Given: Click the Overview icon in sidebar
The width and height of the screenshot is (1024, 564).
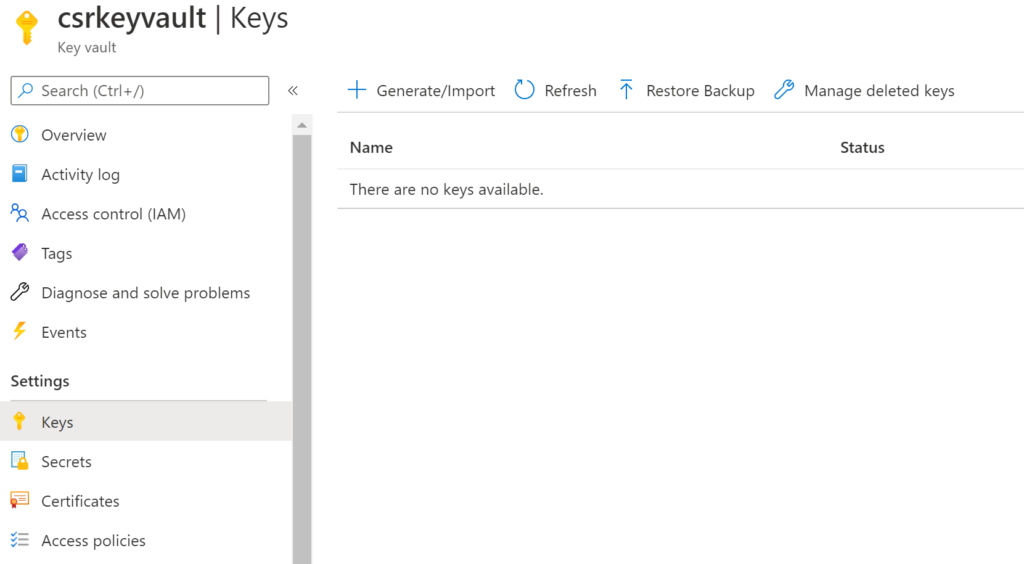Looking at the screenshot, I should coord(20,135).
